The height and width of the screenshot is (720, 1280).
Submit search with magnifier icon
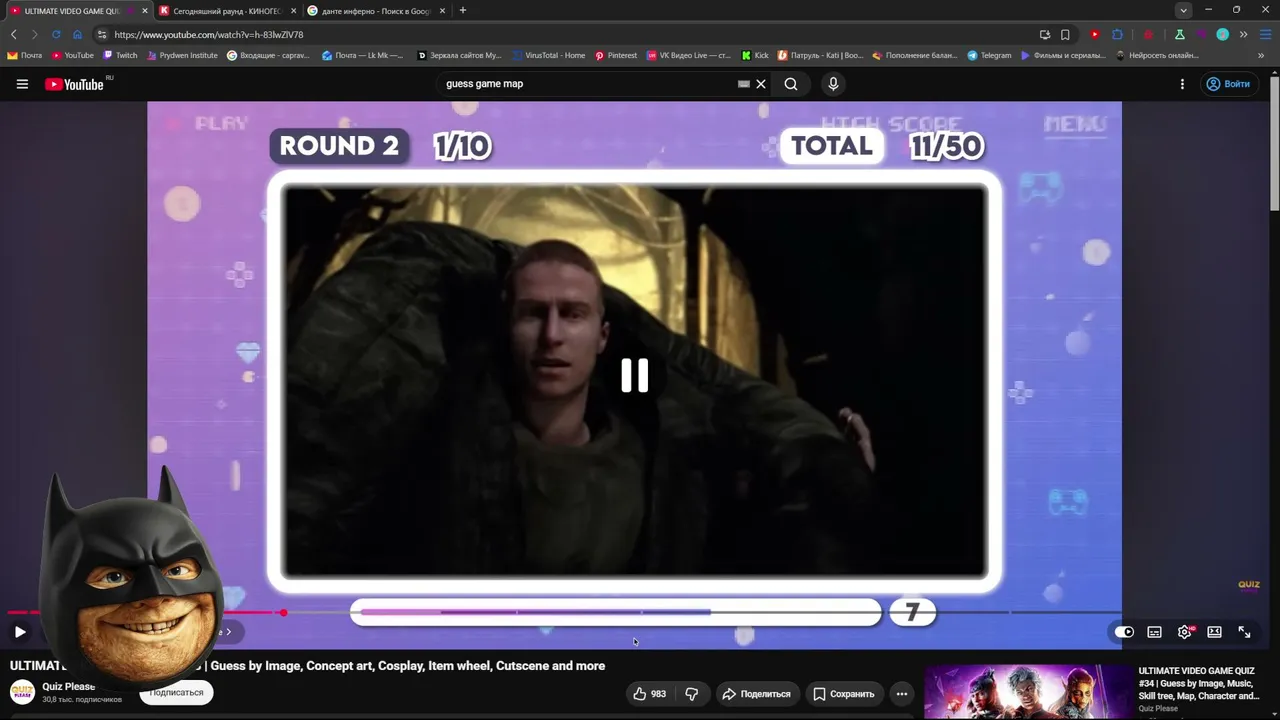coord(791,84)
